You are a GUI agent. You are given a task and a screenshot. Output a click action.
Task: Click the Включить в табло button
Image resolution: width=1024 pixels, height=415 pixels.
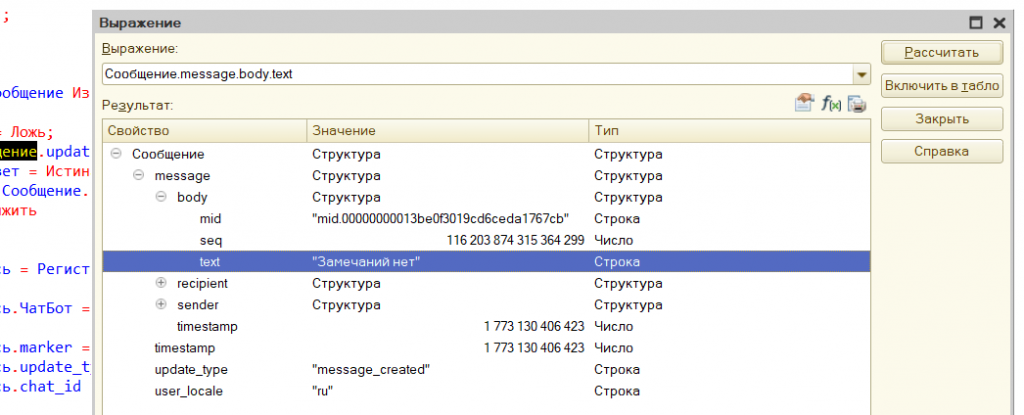(941, 86)
